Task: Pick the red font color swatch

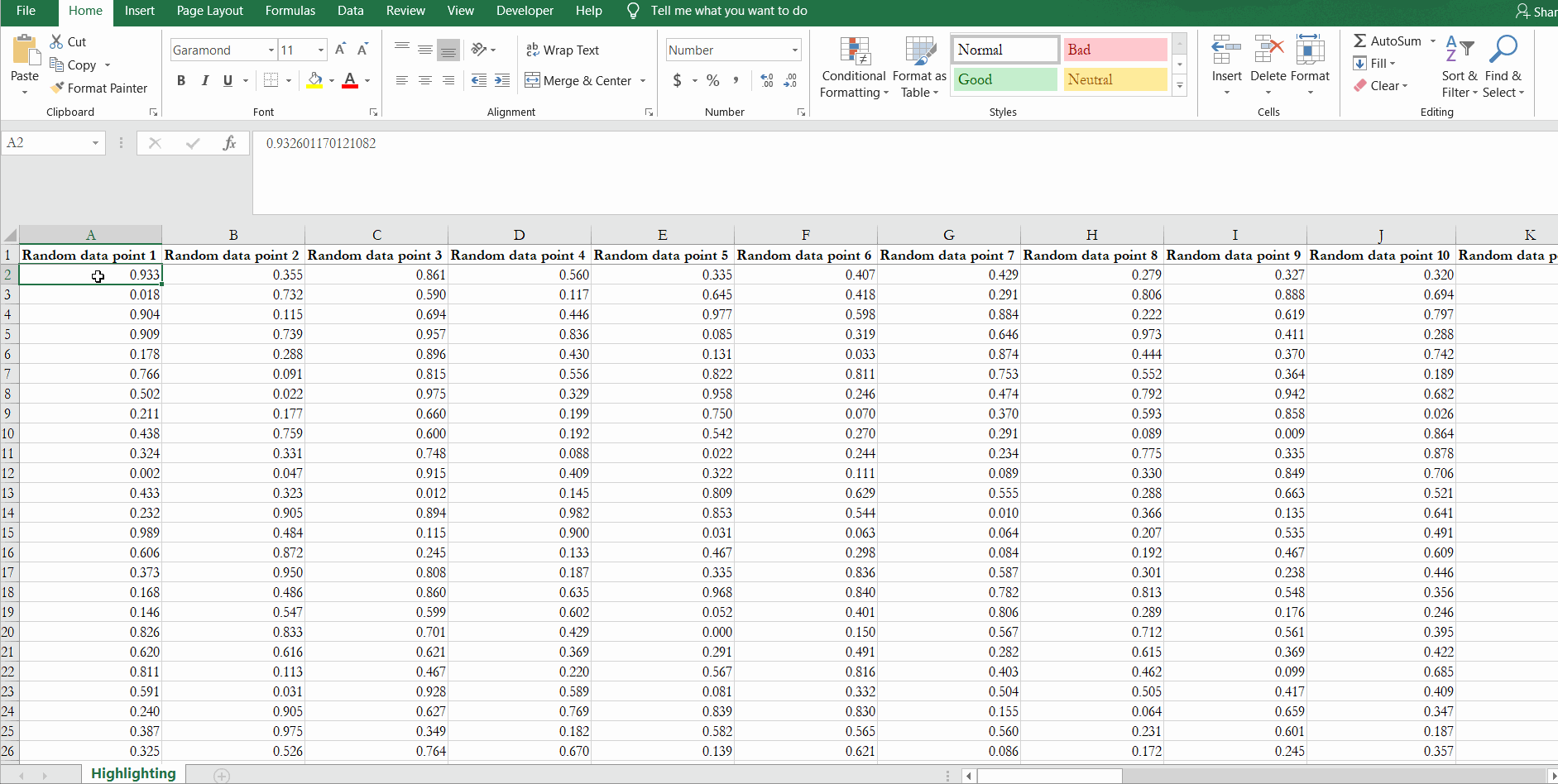Action: (349, 86)
